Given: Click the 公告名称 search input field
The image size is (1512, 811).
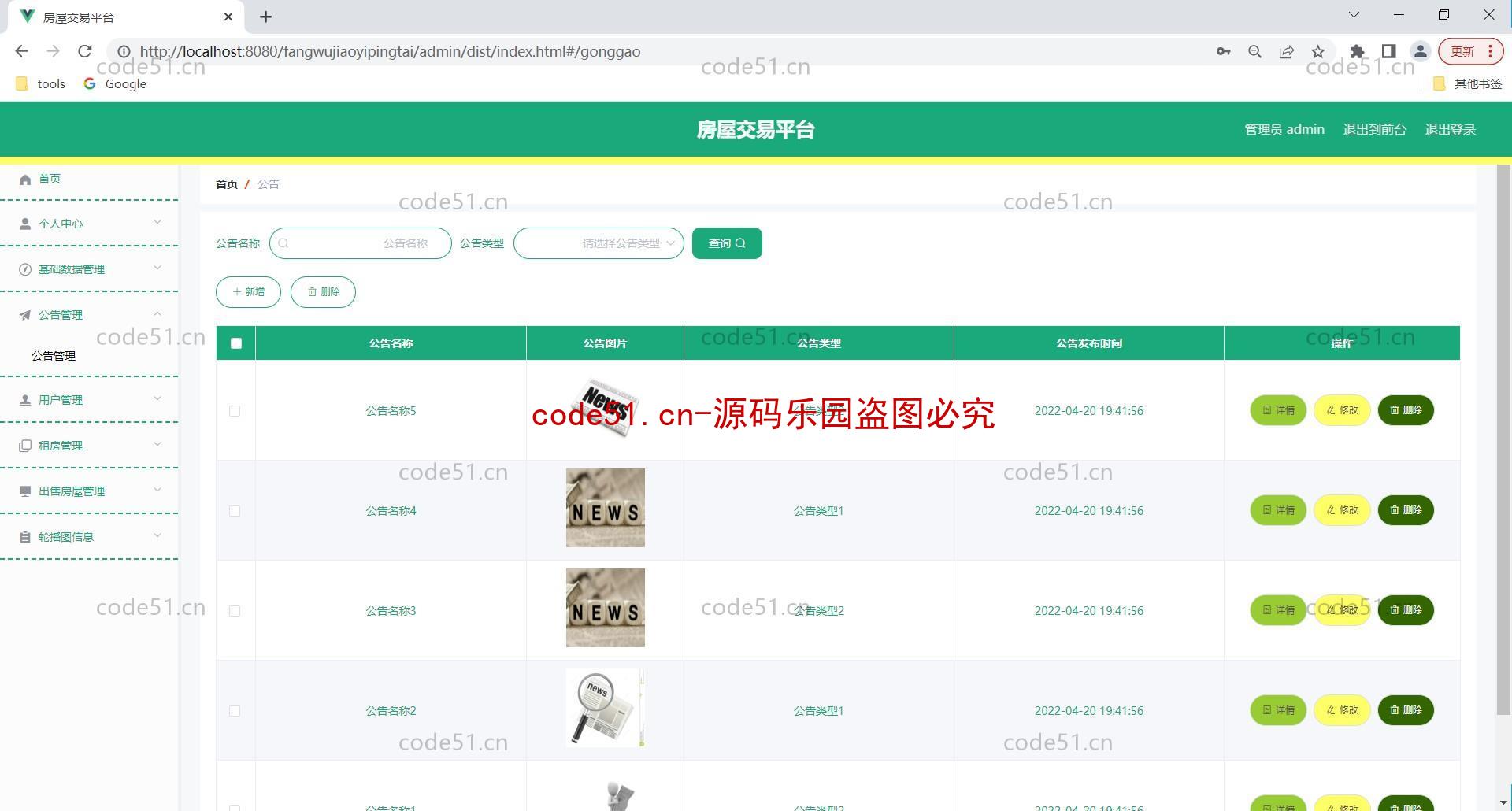Looking at the screenshot, I should [361, 243].
